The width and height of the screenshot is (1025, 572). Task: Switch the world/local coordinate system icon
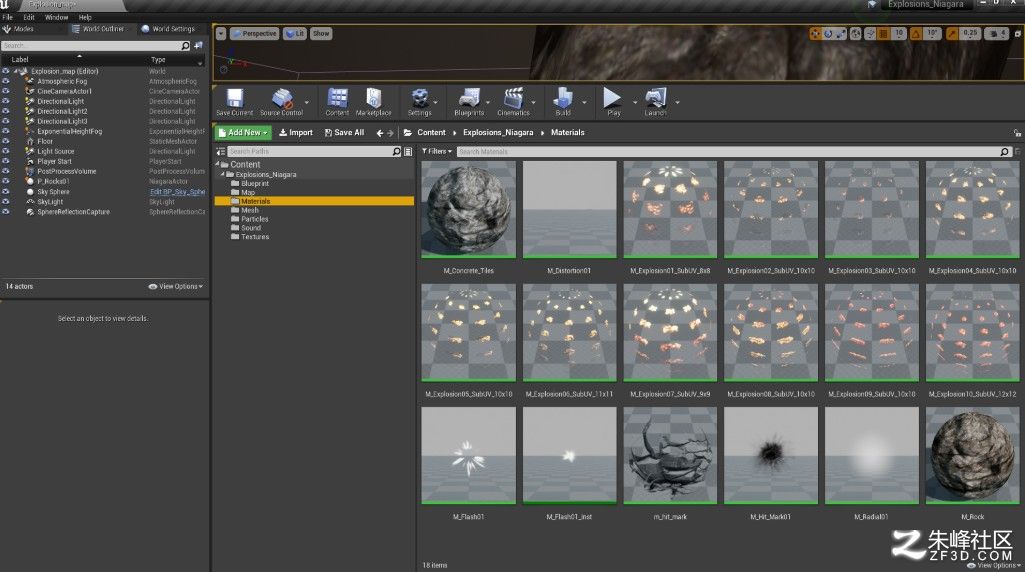856,33
